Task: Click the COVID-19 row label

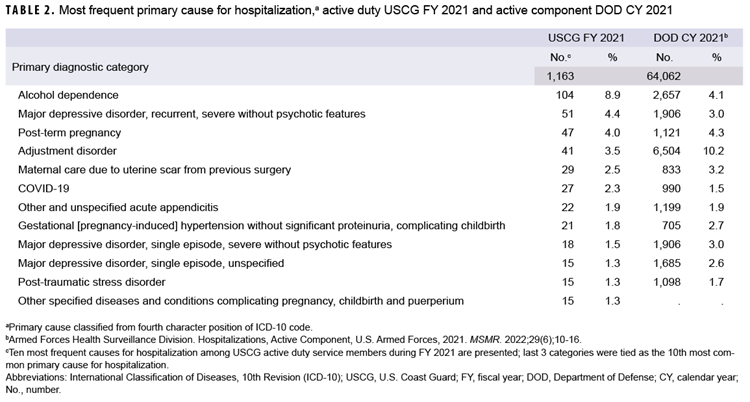Action: pos(43,188)
